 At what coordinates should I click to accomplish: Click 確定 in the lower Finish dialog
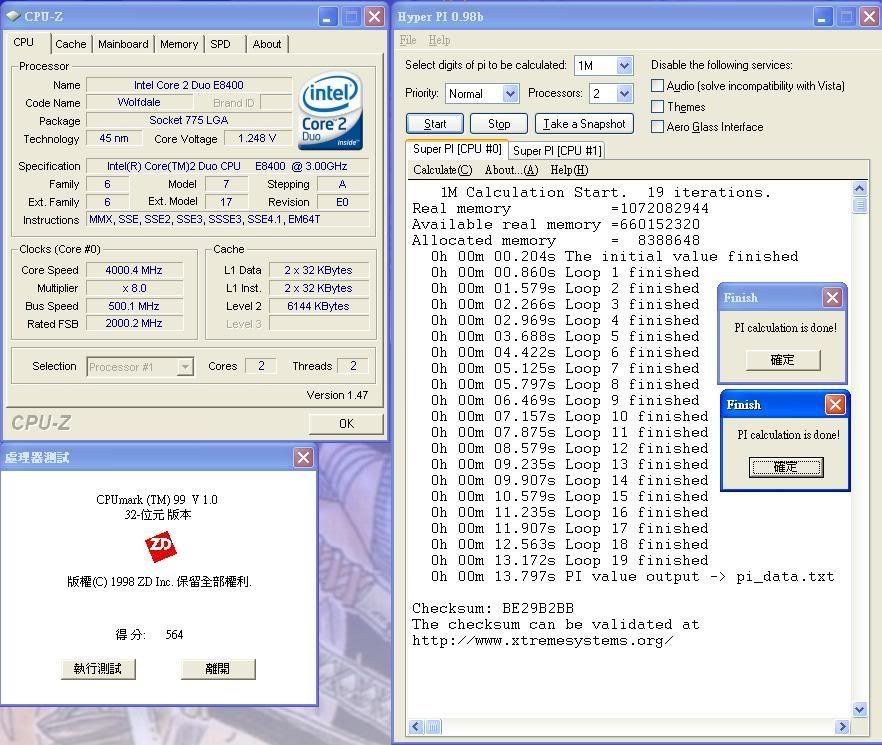coord(786,467)
